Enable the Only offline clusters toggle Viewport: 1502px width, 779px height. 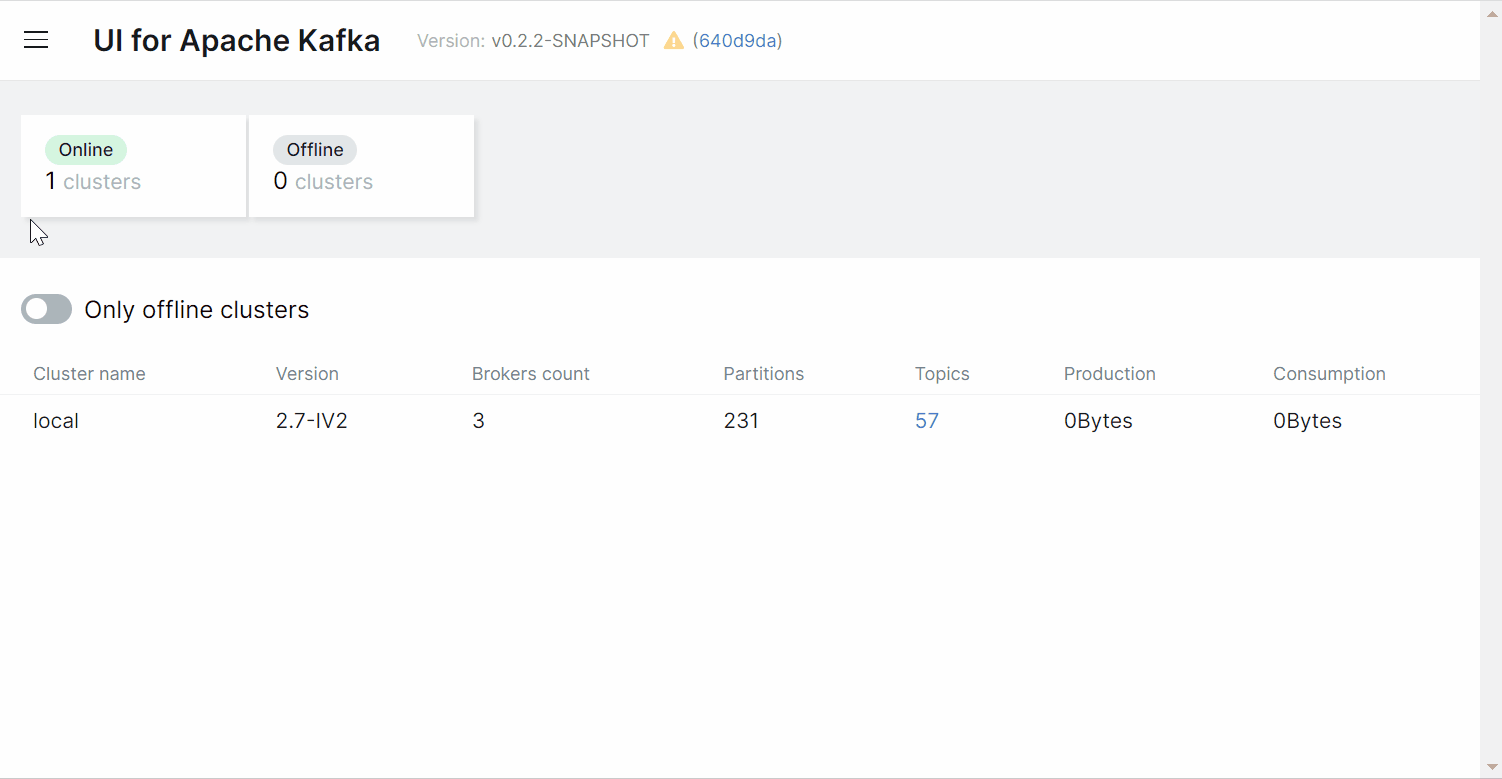46,309
